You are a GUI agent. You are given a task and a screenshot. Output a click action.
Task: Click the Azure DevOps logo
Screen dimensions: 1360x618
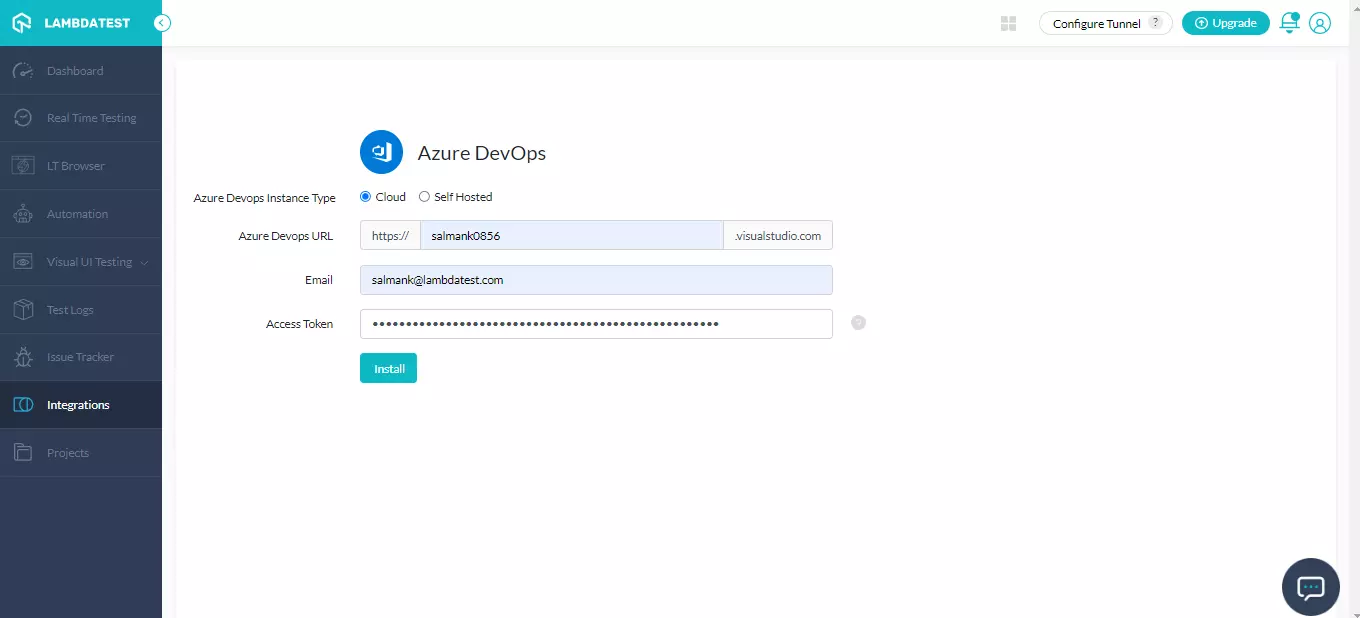coord(381,151)
